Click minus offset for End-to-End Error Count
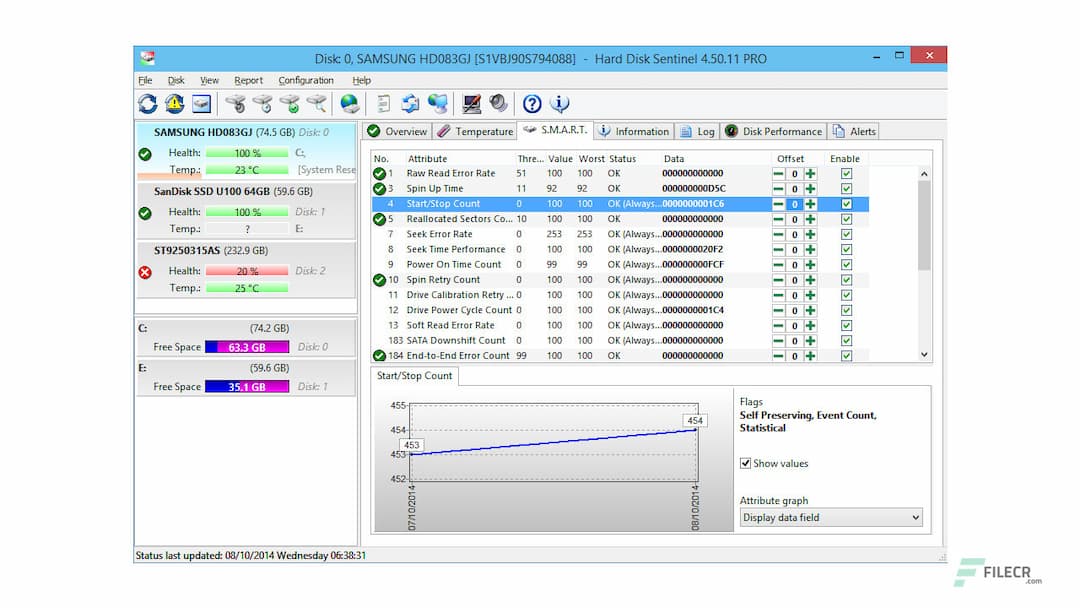 (778, 356)
